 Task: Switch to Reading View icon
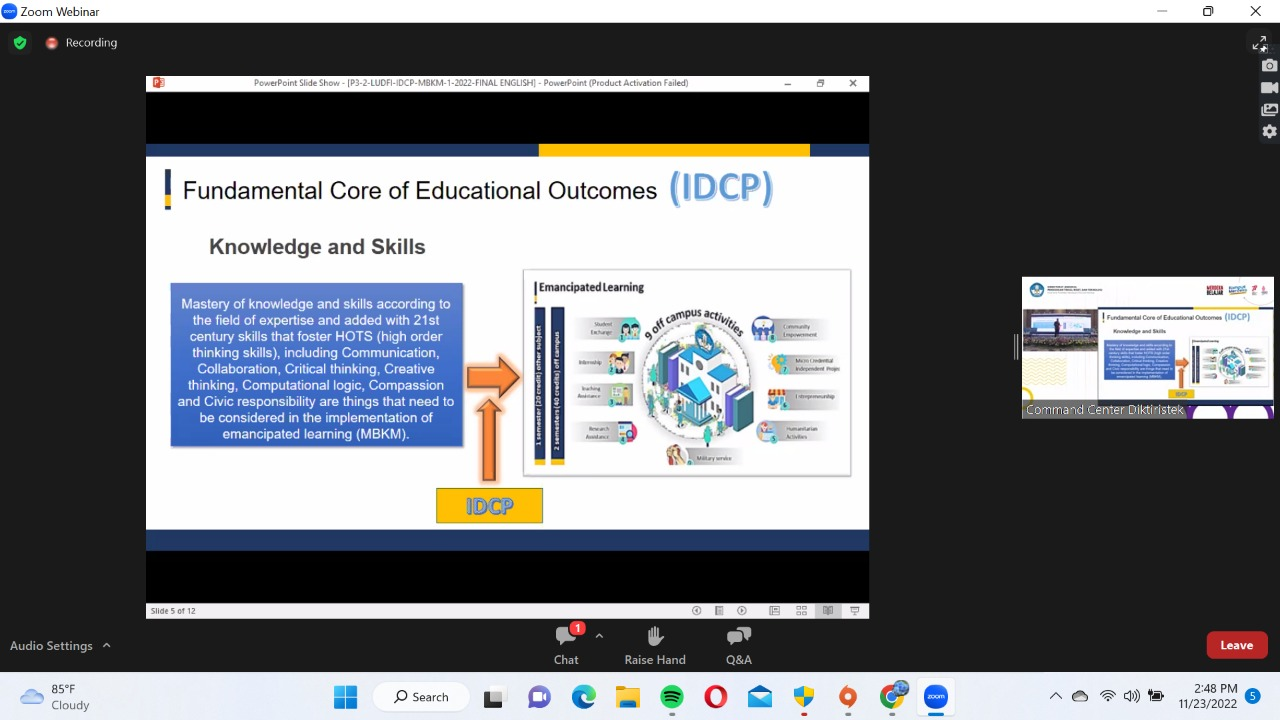click(827, 611)
